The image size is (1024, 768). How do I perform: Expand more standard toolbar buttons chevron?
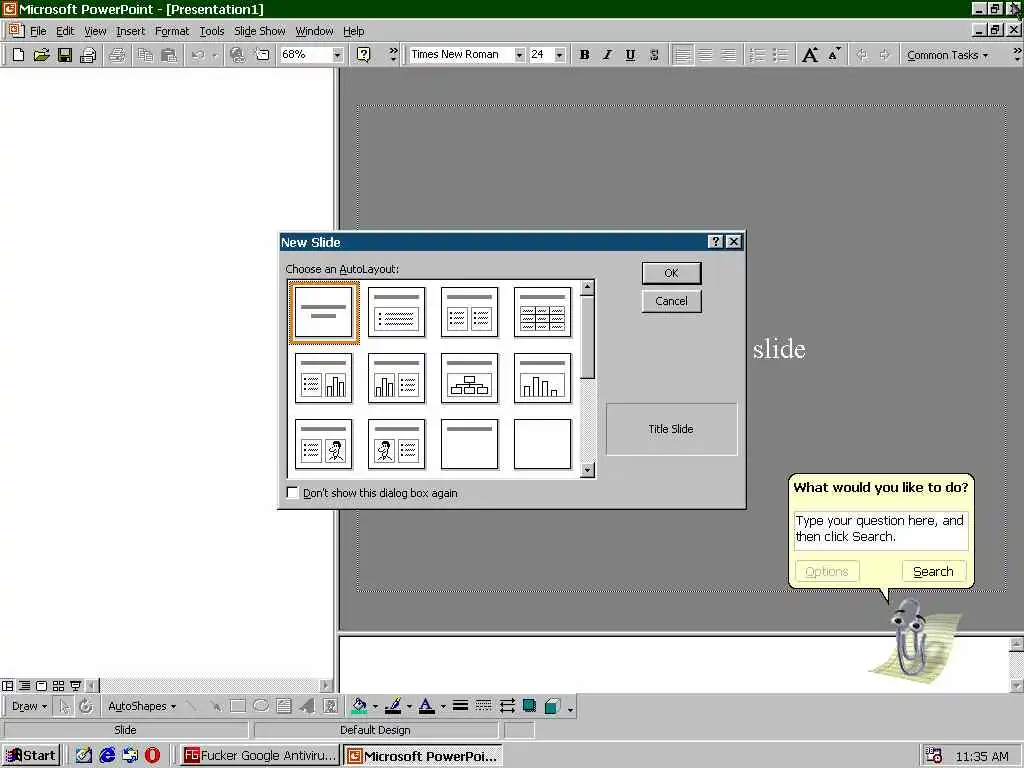[x=393, y=54]
